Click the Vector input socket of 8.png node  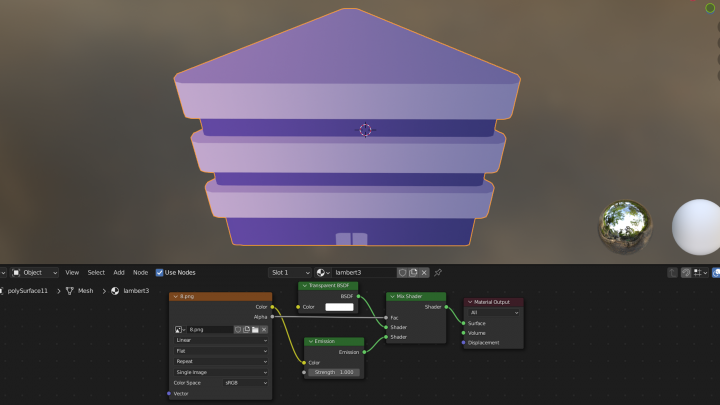pos(169,394)
